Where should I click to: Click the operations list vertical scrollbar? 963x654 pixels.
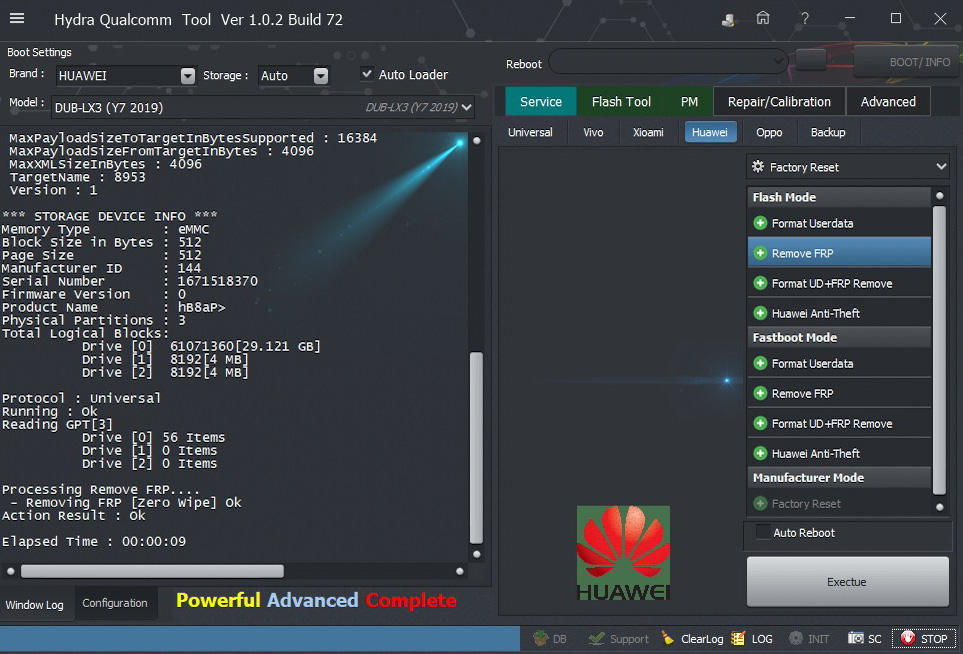click(x=939, y=350)
